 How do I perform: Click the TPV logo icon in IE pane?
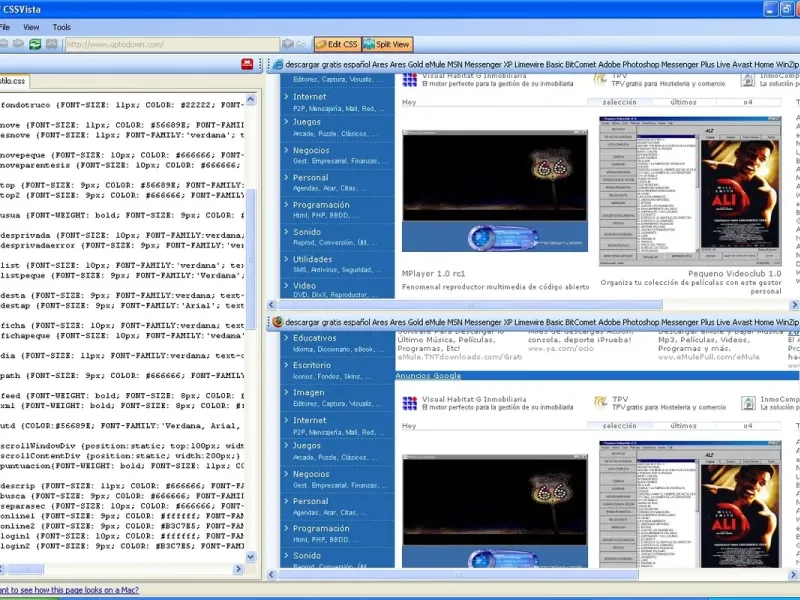click(x=601, y=80)
